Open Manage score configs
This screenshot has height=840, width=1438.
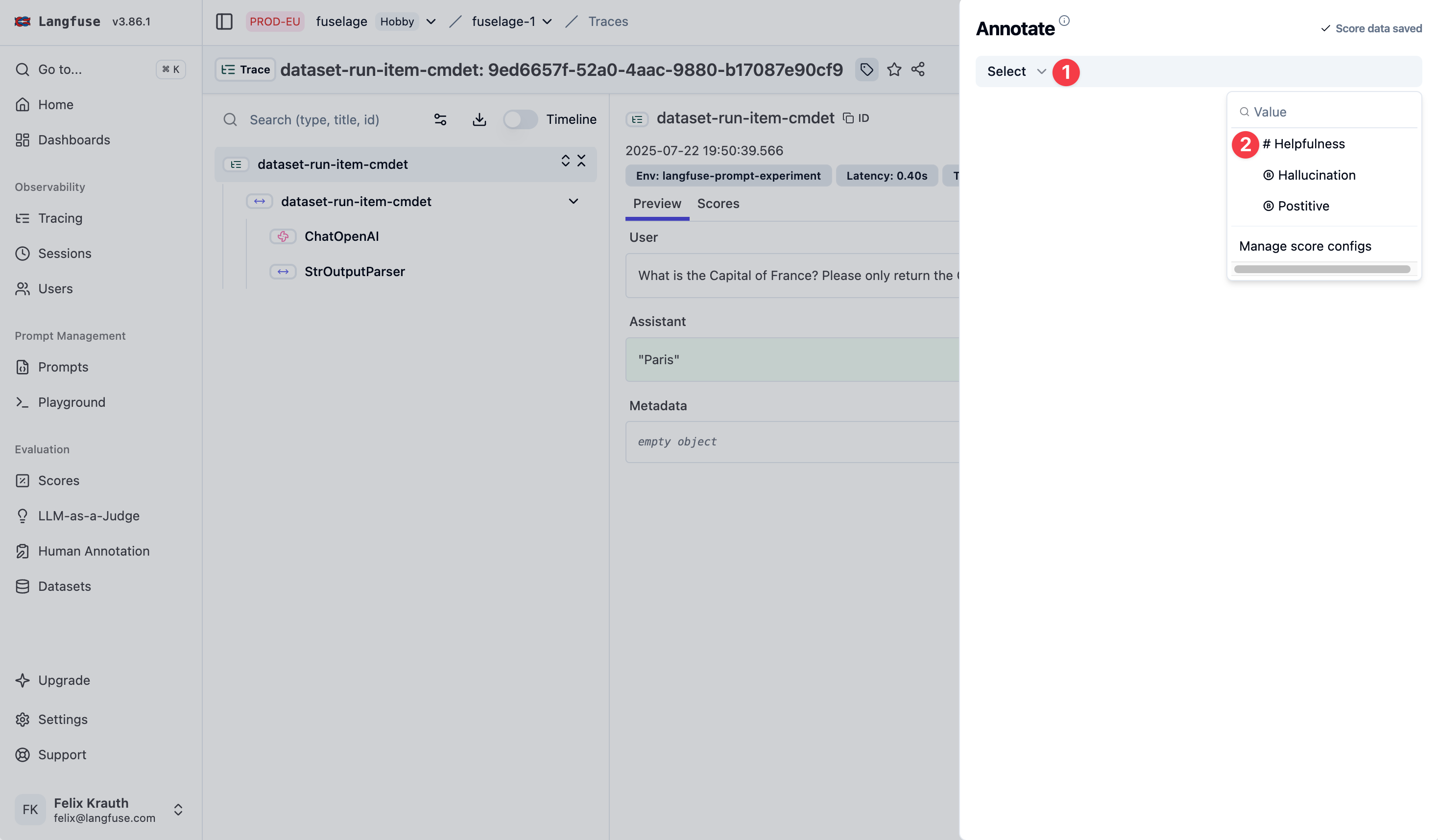(1304, 246)
